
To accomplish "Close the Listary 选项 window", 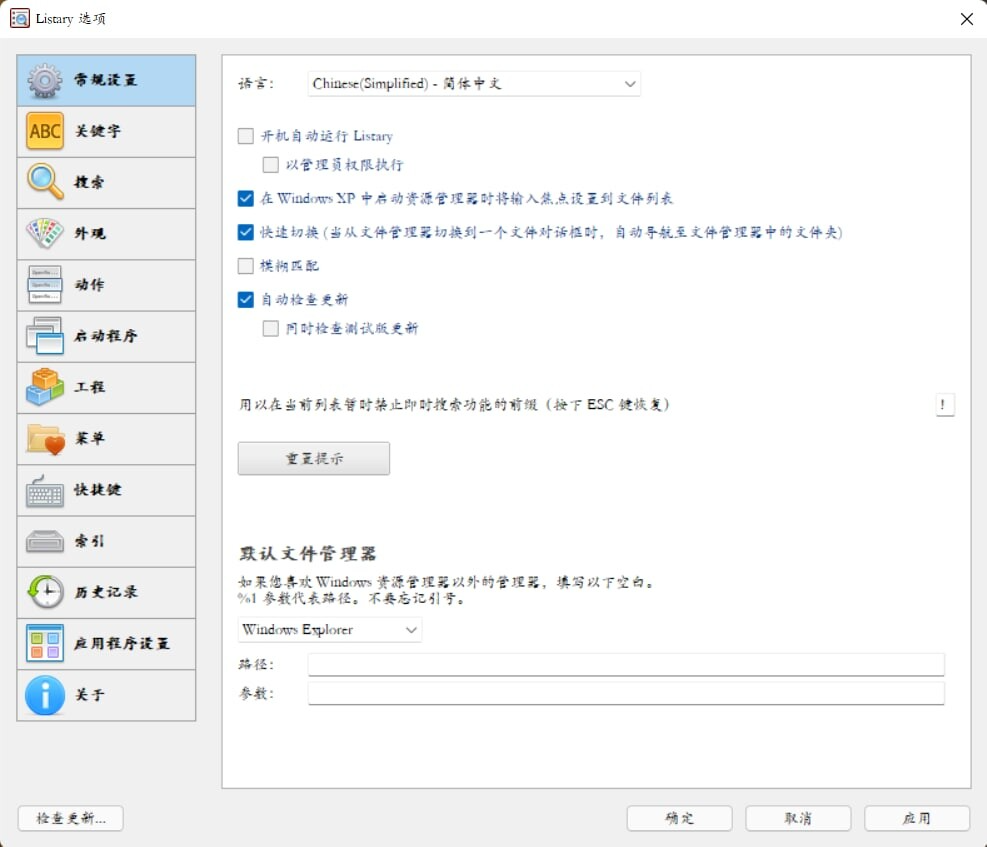I will tap(967, 19).
